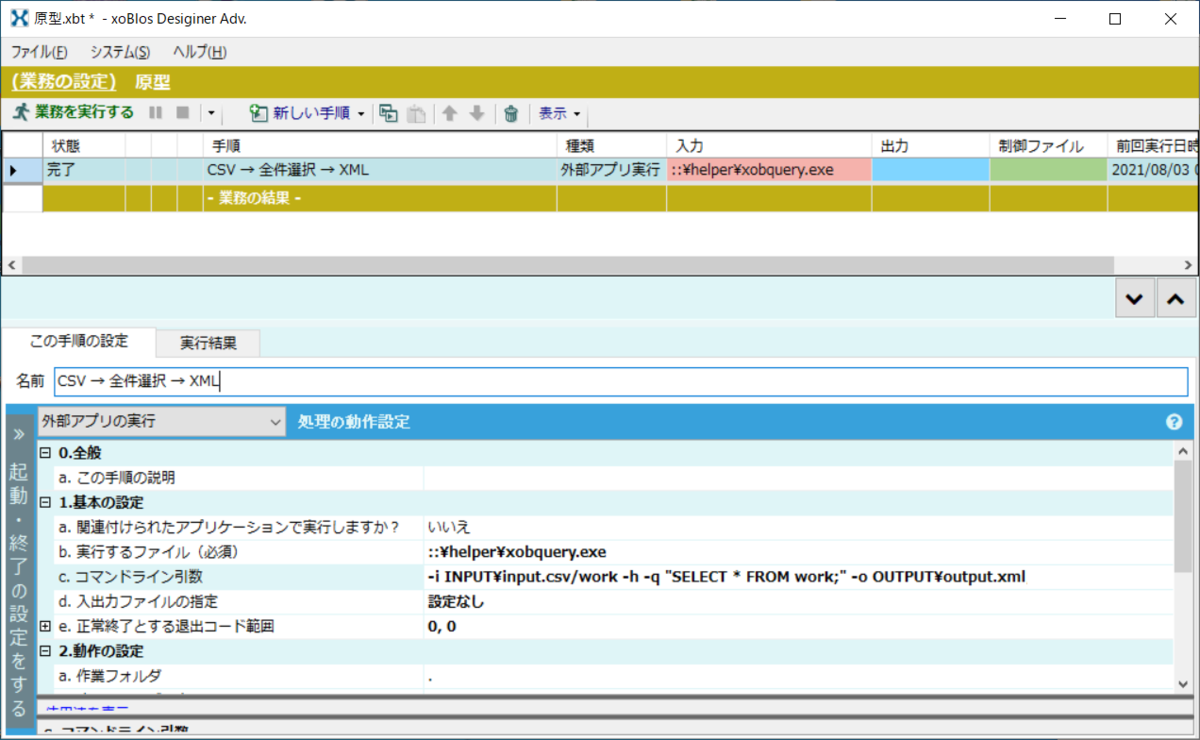1200x740 pixels.
Task: Click the move step down arrow icon
Action: pyautogui.click(x=477, y=113)
